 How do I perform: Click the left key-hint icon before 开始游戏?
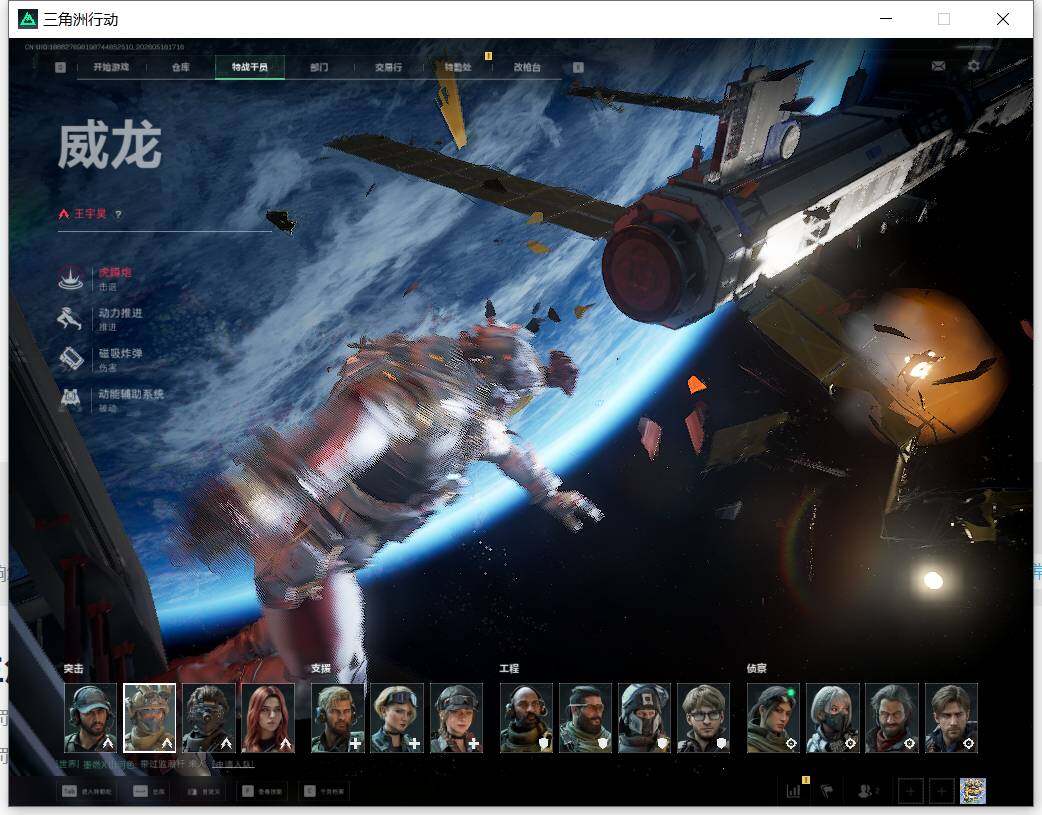tap(60, 67)
